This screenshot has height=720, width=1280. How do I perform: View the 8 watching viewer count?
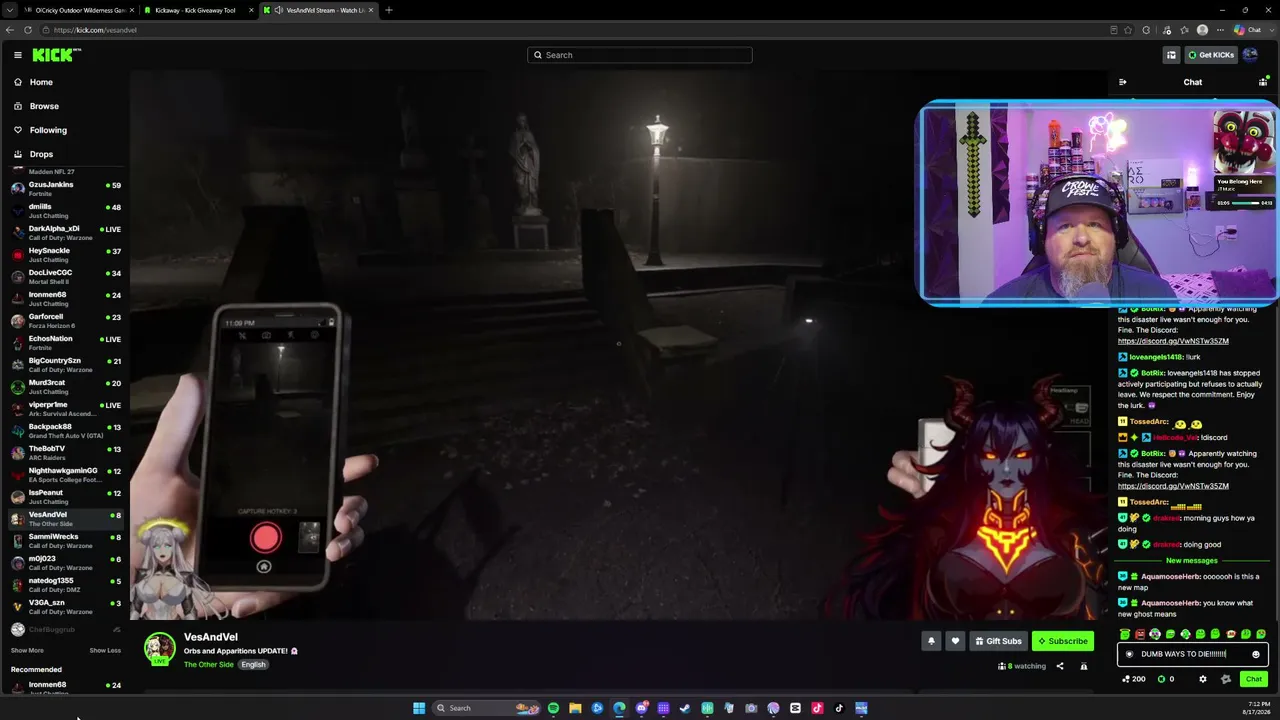(1022, 666)
